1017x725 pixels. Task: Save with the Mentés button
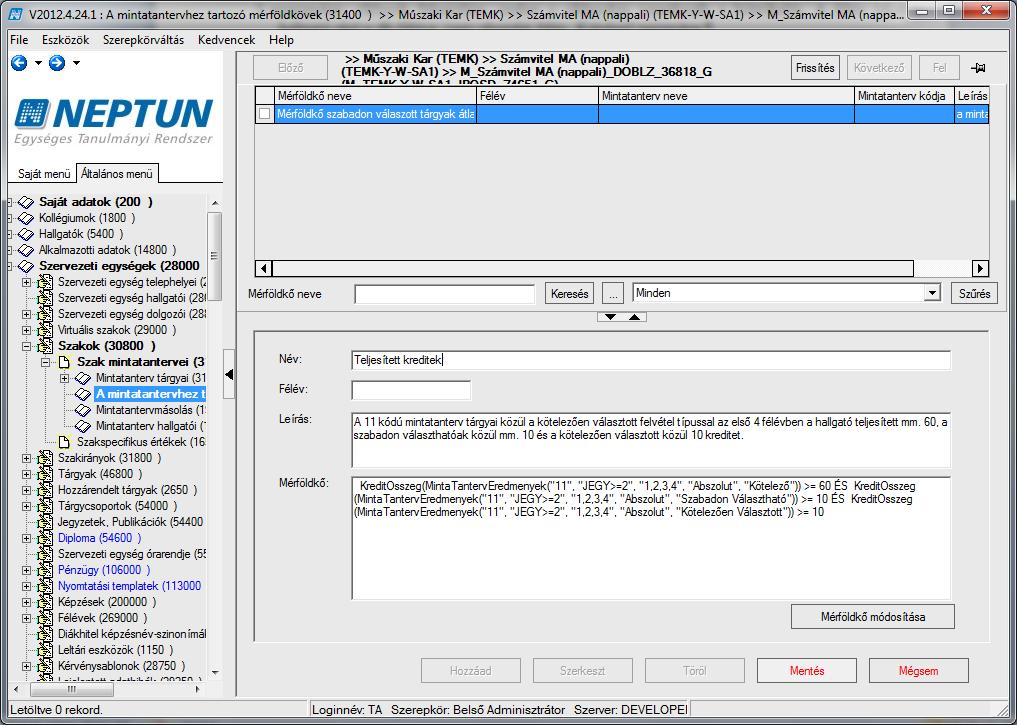pos(807,671)
